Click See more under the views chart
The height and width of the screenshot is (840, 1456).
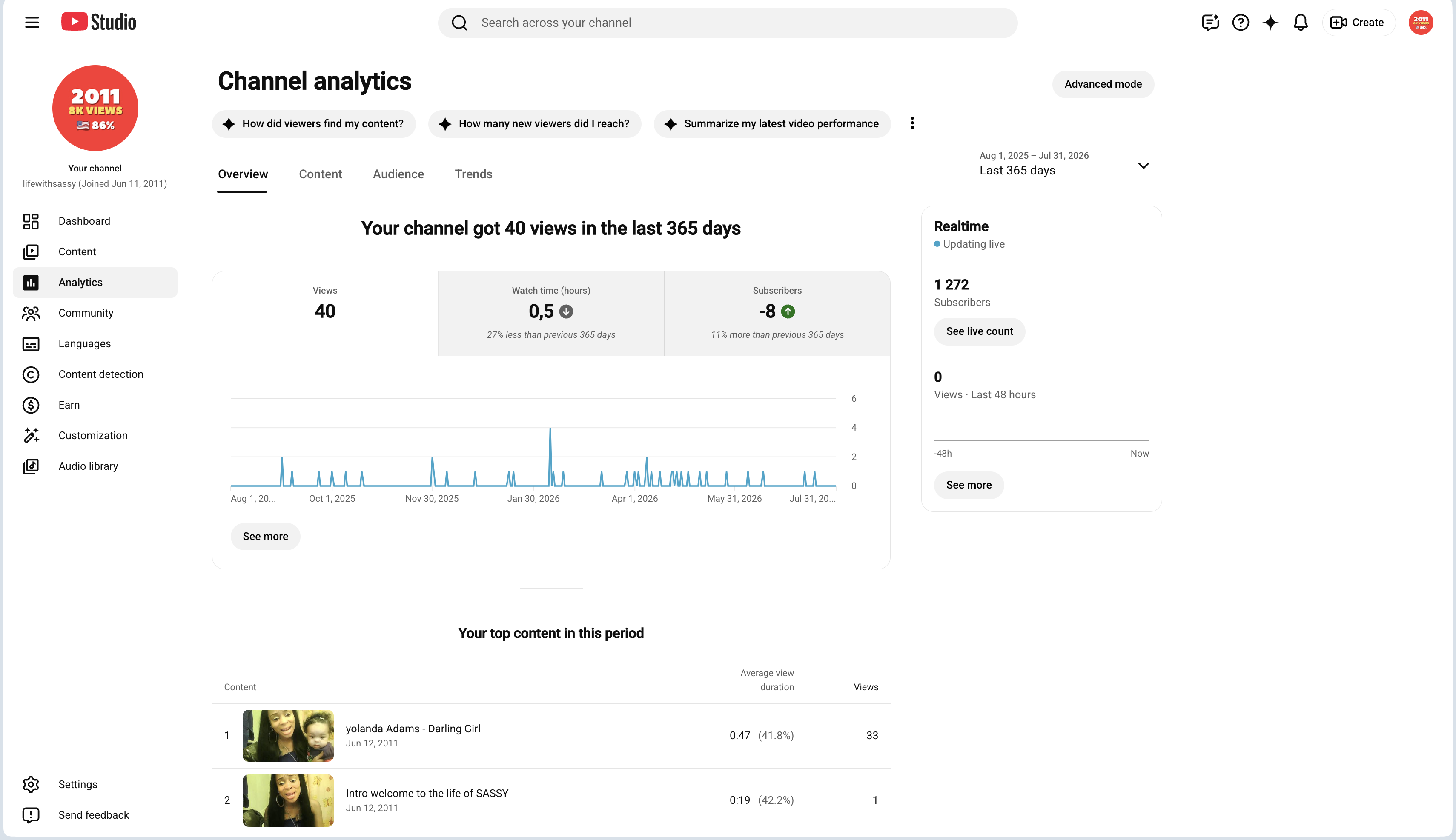click(x=265, y=537)
